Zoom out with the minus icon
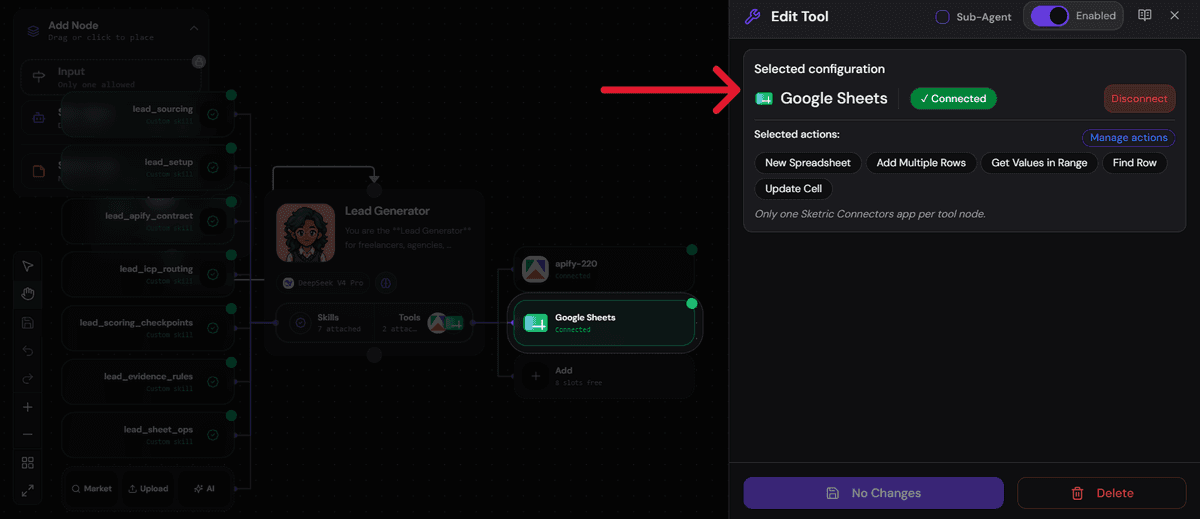This screenshot has height=519, width=1200. point(28,435)
